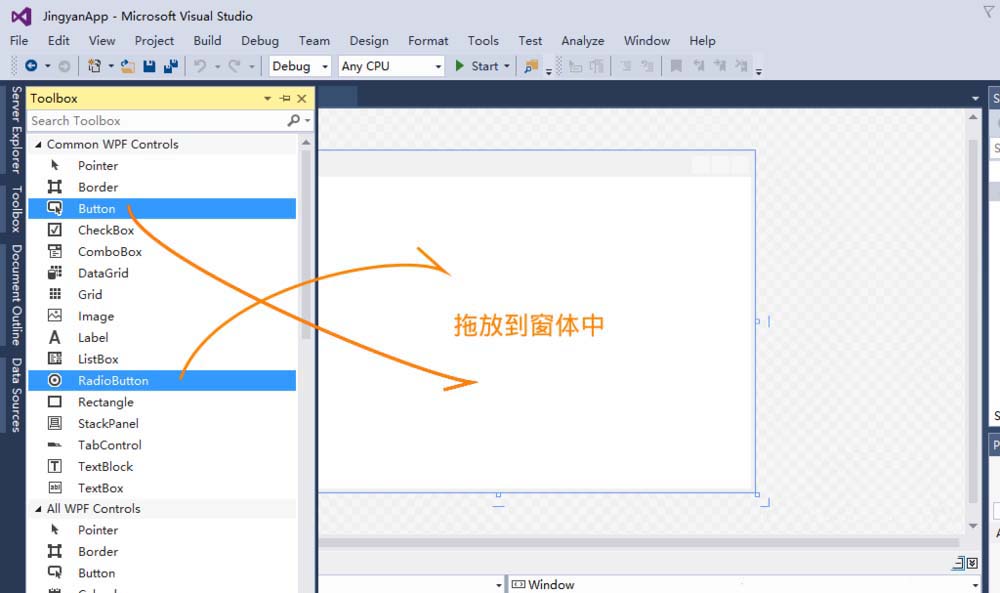Open the Format menu
Image resolution: width=1000 pixels, height=593 pixels.
[x=428, y=40]
